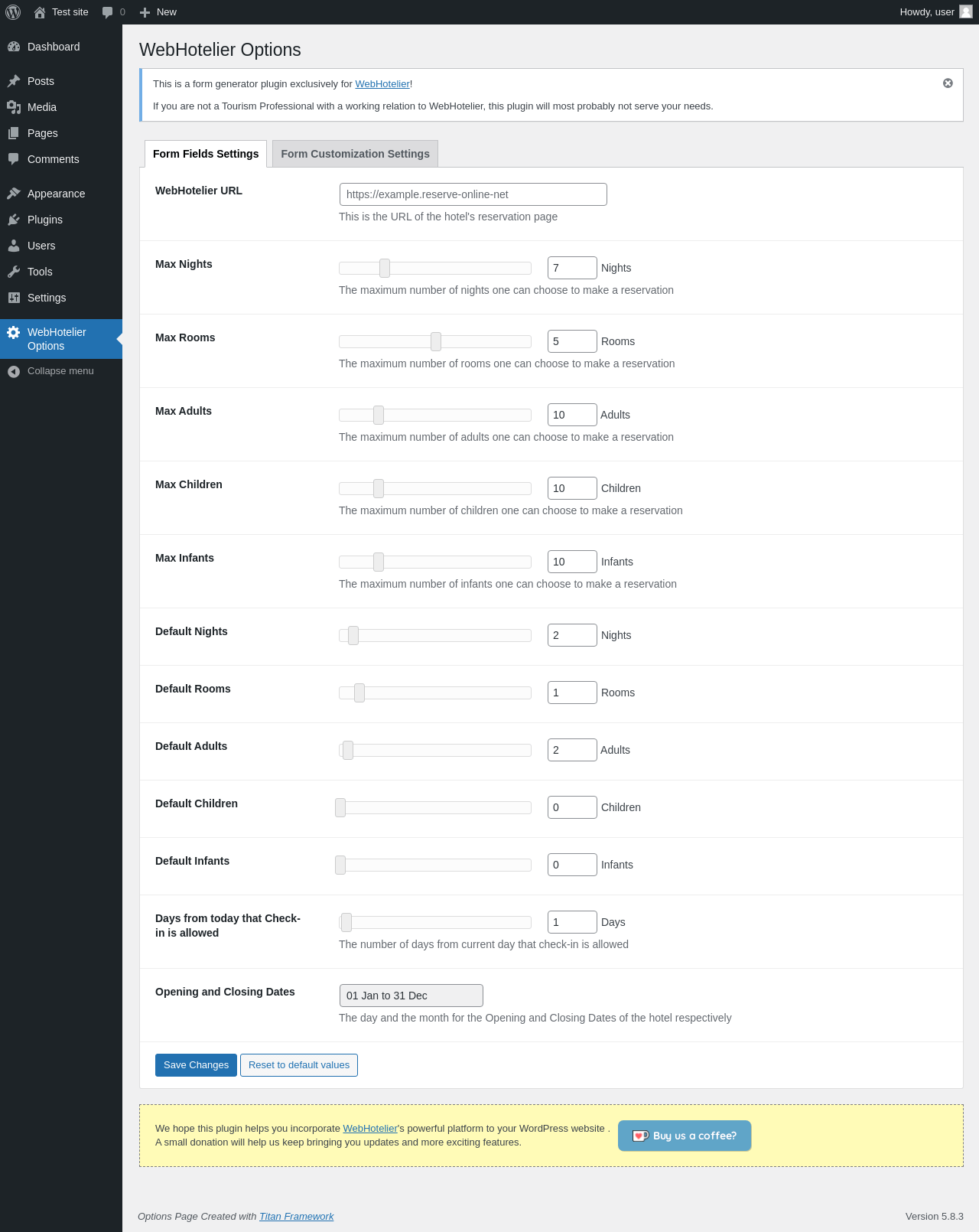The image size is (979, 1232).
Task: Click the Appearance paintbrush icon
Action: [x=14, y=194]
